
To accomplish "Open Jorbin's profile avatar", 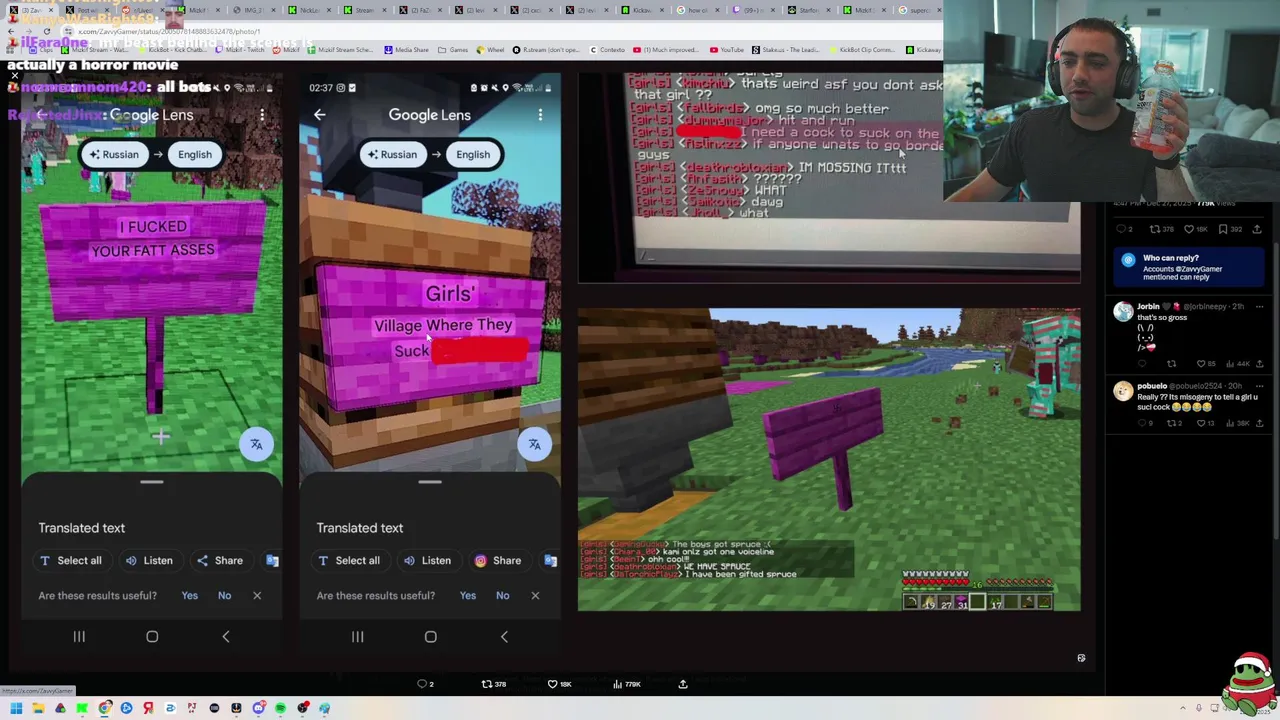I will [1123, 311].
